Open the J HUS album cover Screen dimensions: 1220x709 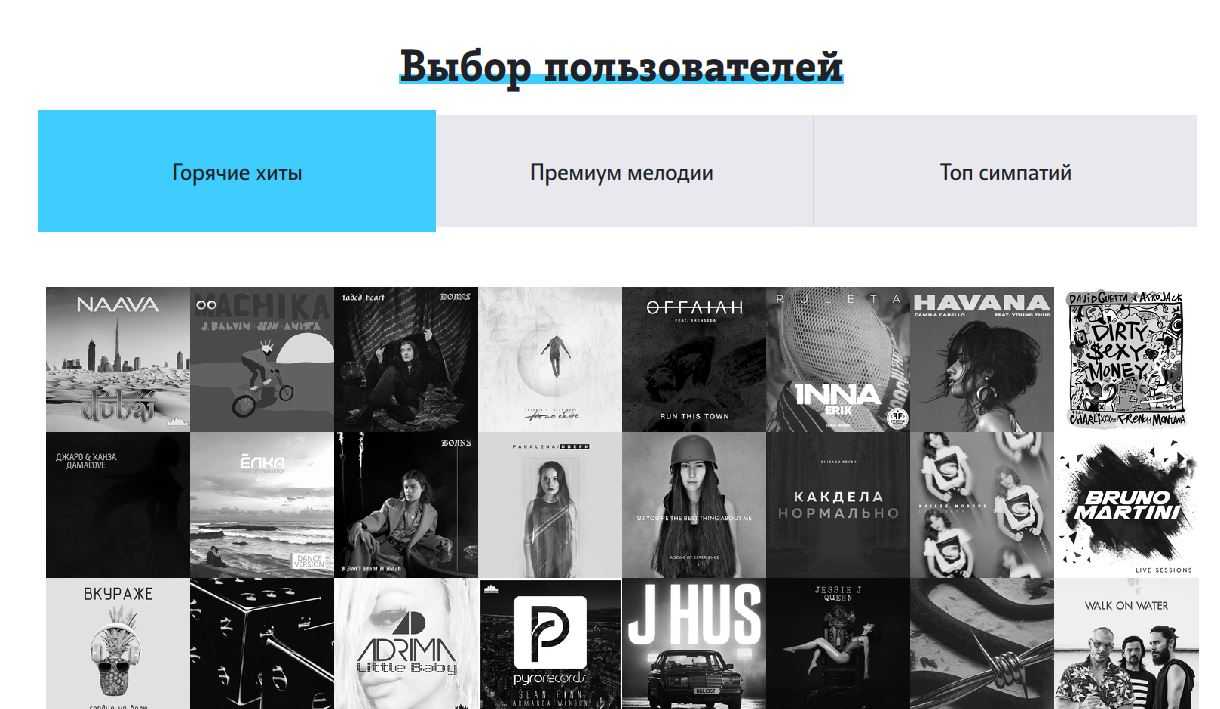point(694,643)
